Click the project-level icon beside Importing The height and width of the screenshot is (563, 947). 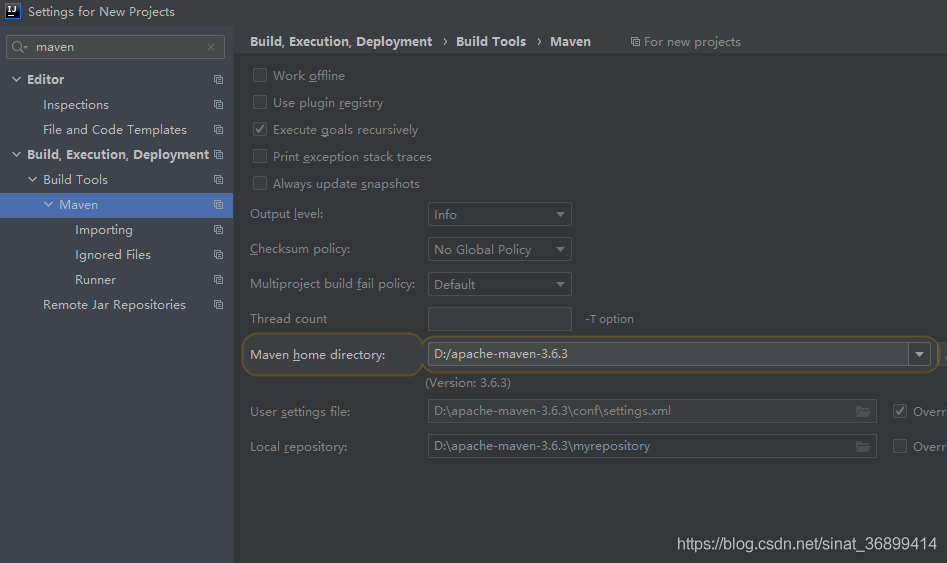[x=219, y=230]
